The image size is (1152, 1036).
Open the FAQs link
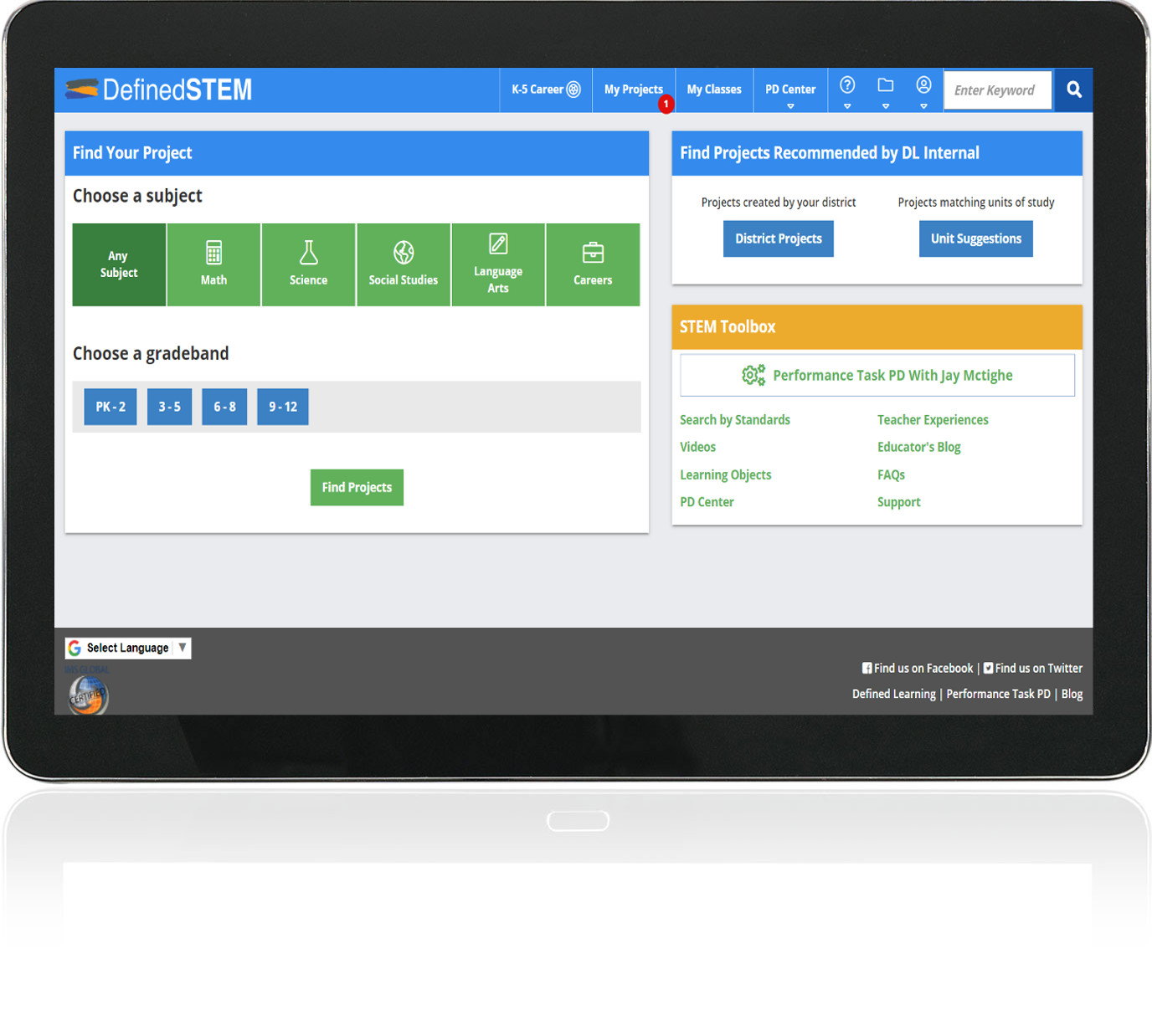tap(891, 474)
